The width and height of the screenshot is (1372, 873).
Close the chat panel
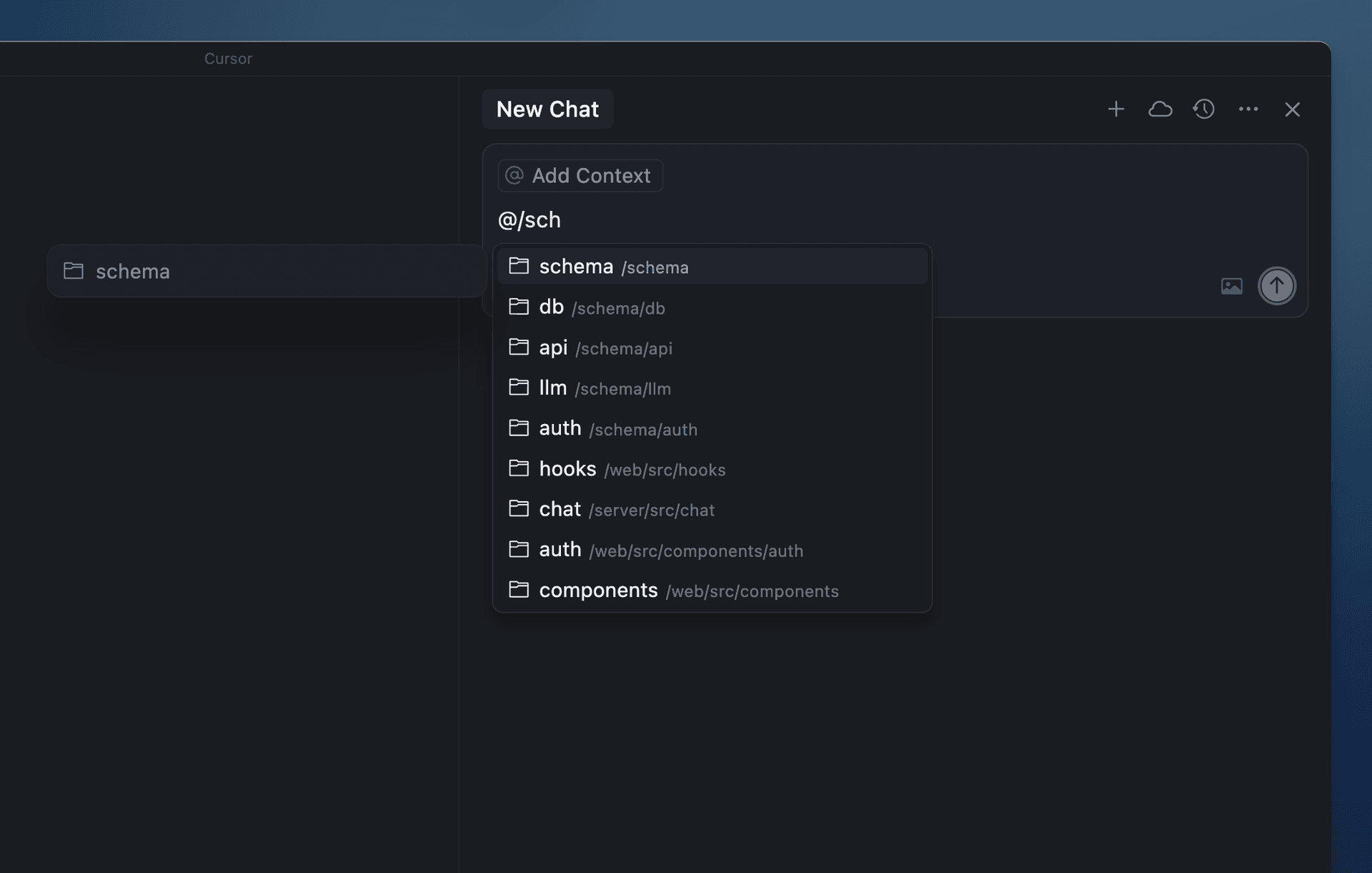pos(1292,109)
